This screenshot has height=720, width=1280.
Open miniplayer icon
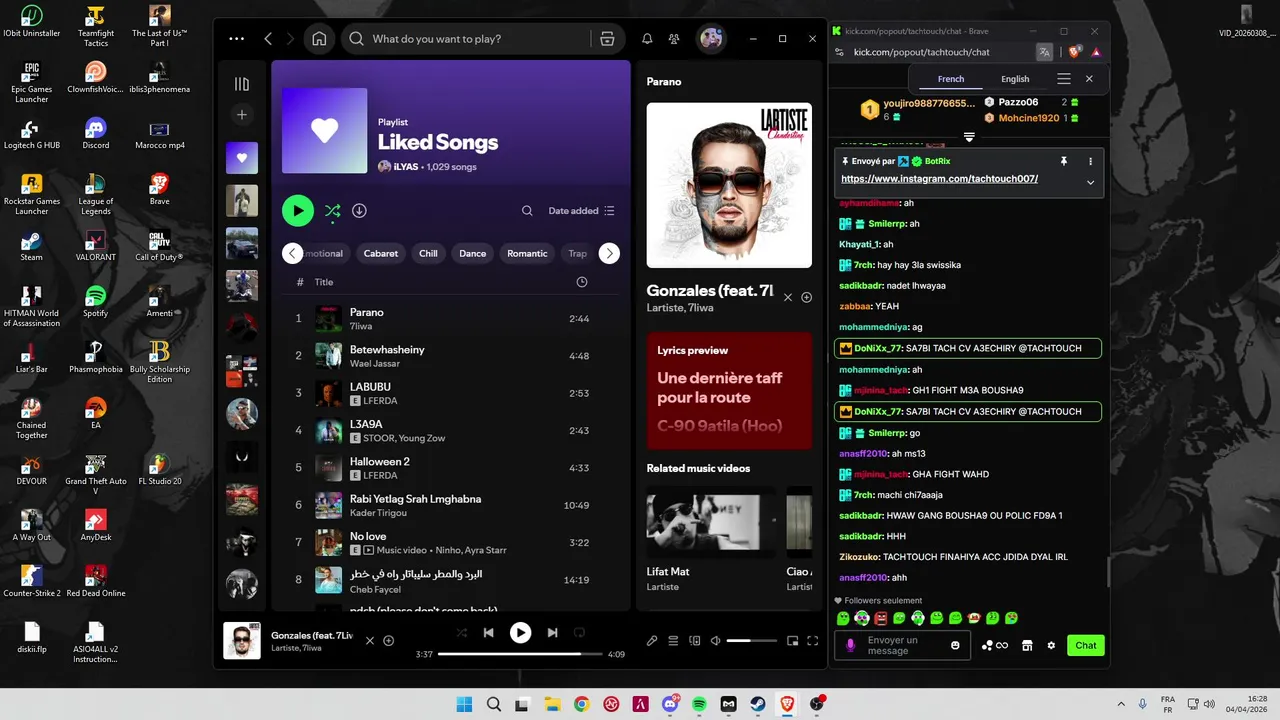tap(792, 641)
